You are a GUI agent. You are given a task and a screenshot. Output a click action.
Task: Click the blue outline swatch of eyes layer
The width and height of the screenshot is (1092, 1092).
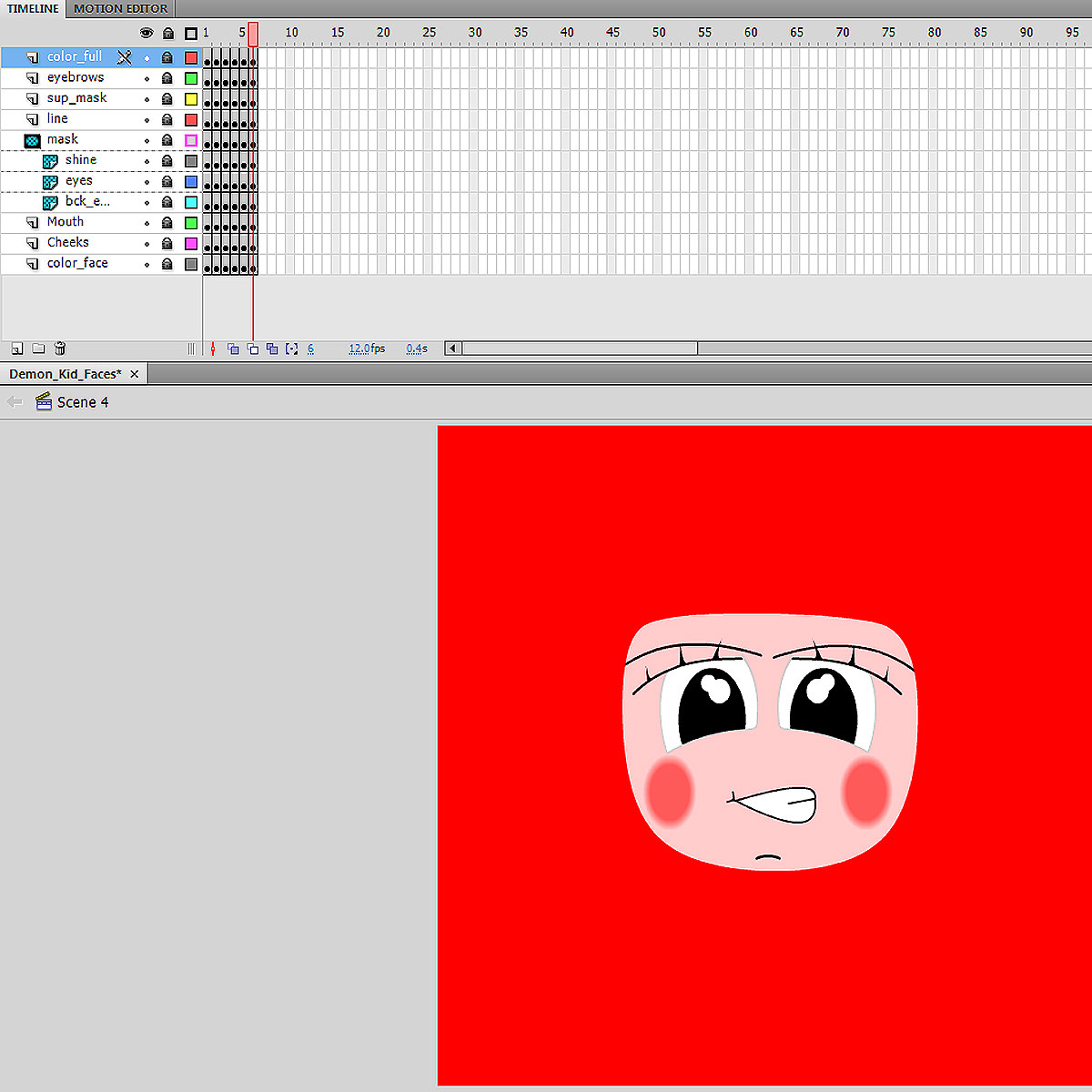[x=191, y=181]
